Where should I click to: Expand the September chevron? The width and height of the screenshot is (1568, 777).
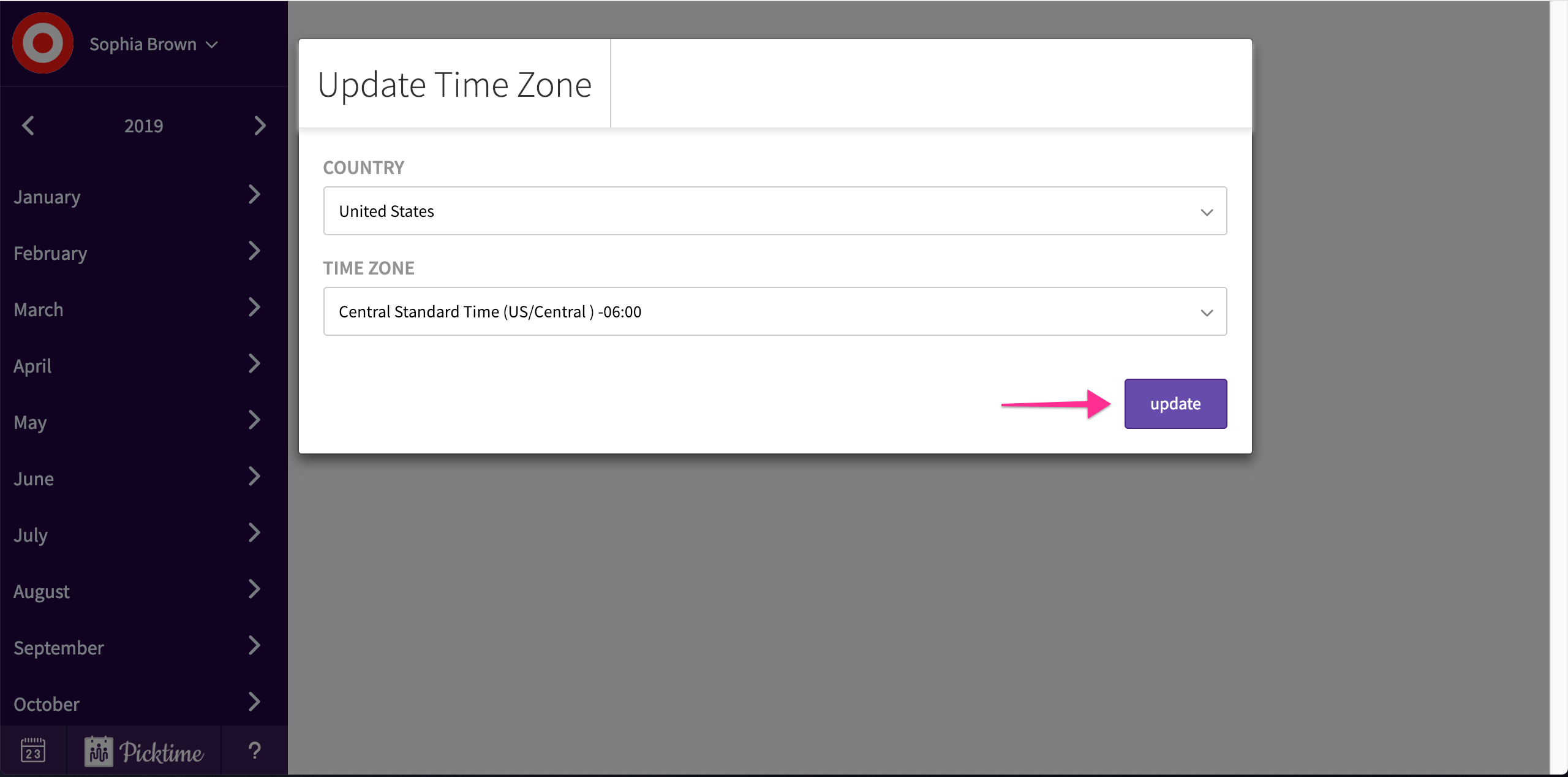(x=254, y=646)
